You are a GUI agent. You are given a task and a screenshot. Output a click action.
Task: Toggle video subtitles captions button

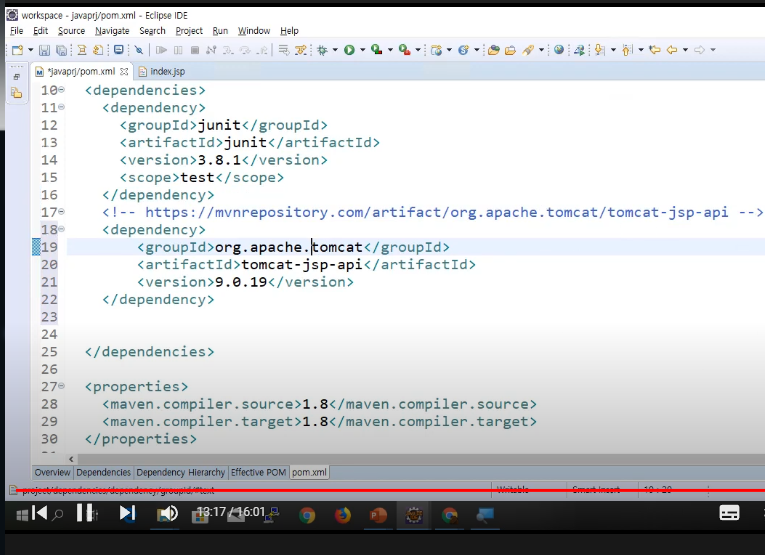coord(729,513)
